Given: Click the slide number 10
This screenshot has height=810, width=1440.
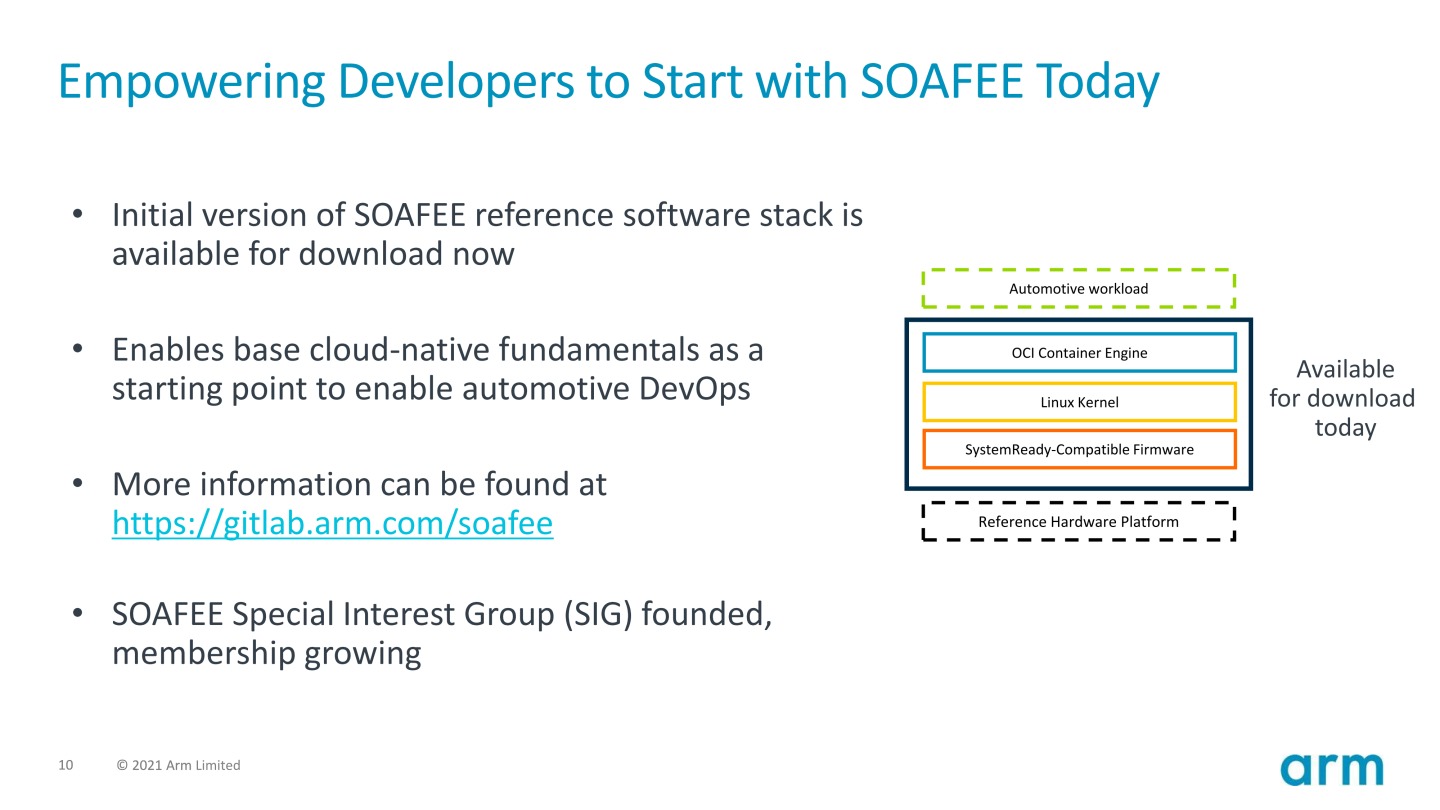Looking at the screenshot, I should tap(66, 765).
